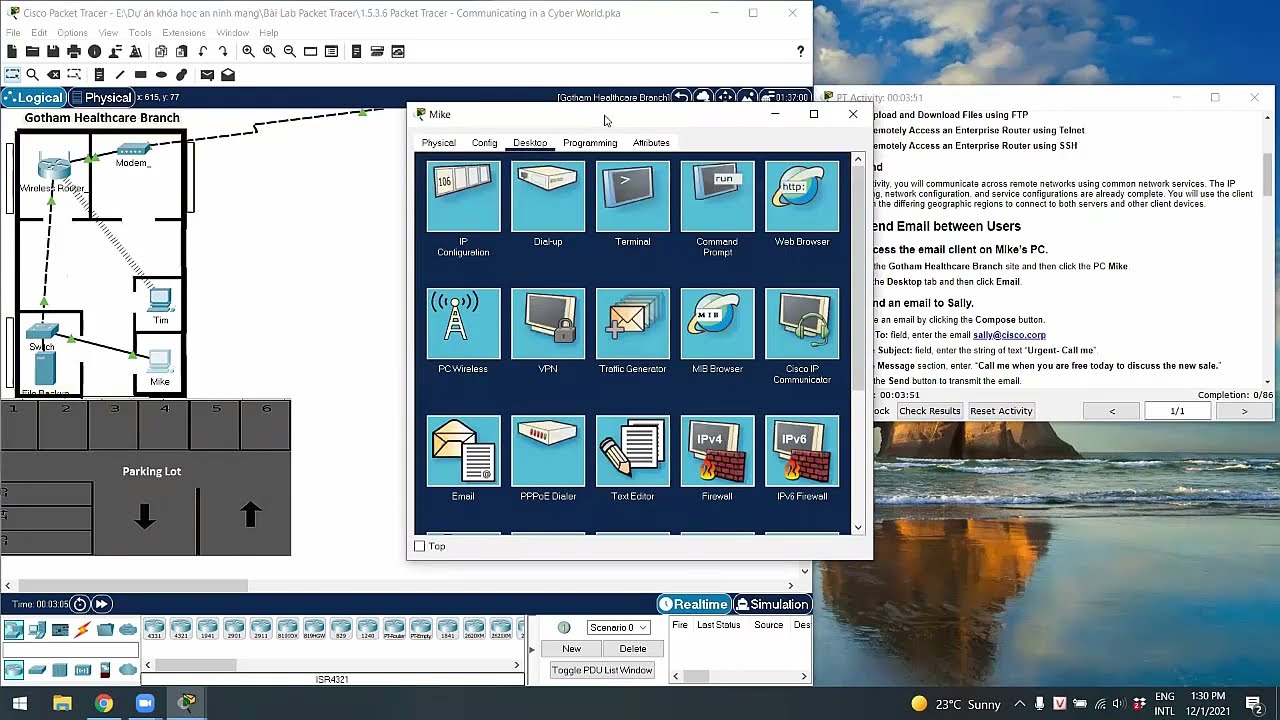The width and height of the screenshot is (1280, 720).
Task: Open the Terminal app icon
Action: [632, 198]
